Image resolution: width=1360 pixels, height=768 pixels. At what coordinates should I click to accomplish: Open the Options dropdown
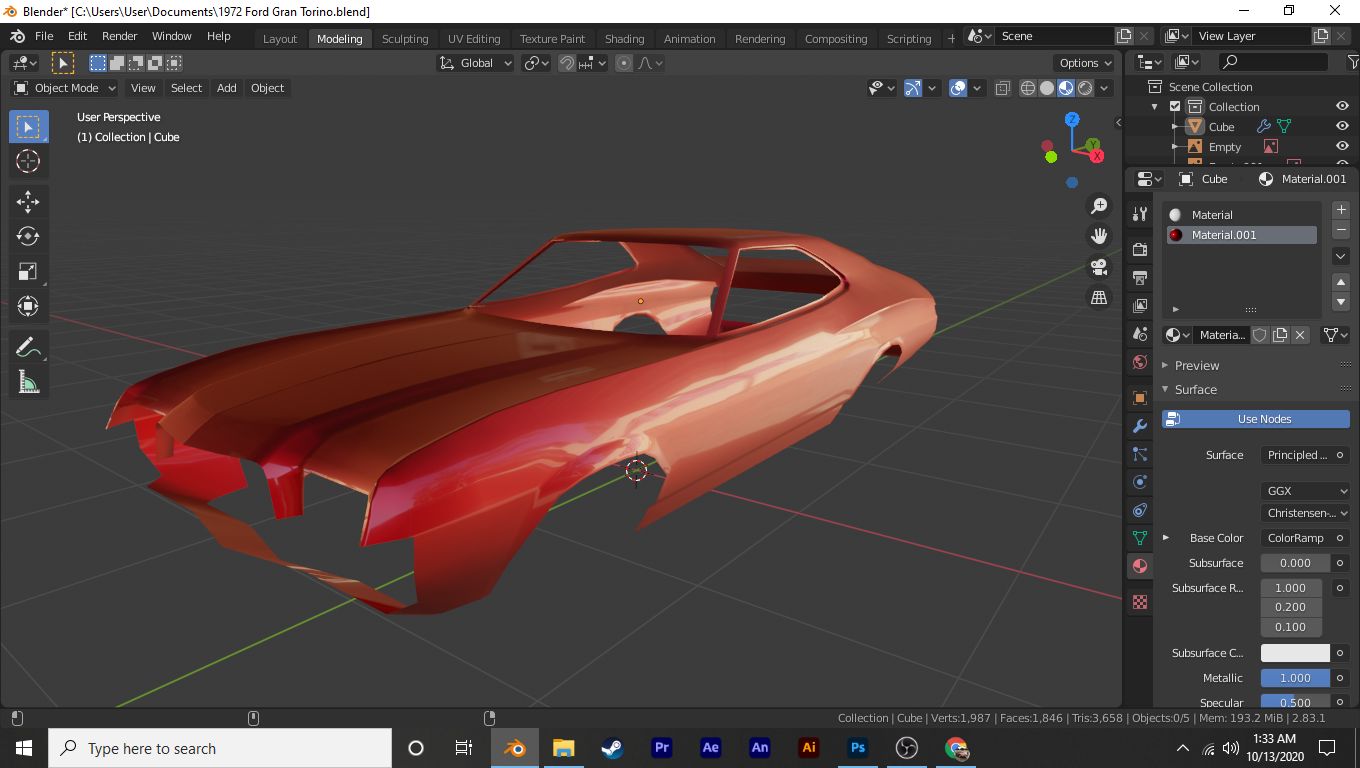click(x=1085, y=63)
